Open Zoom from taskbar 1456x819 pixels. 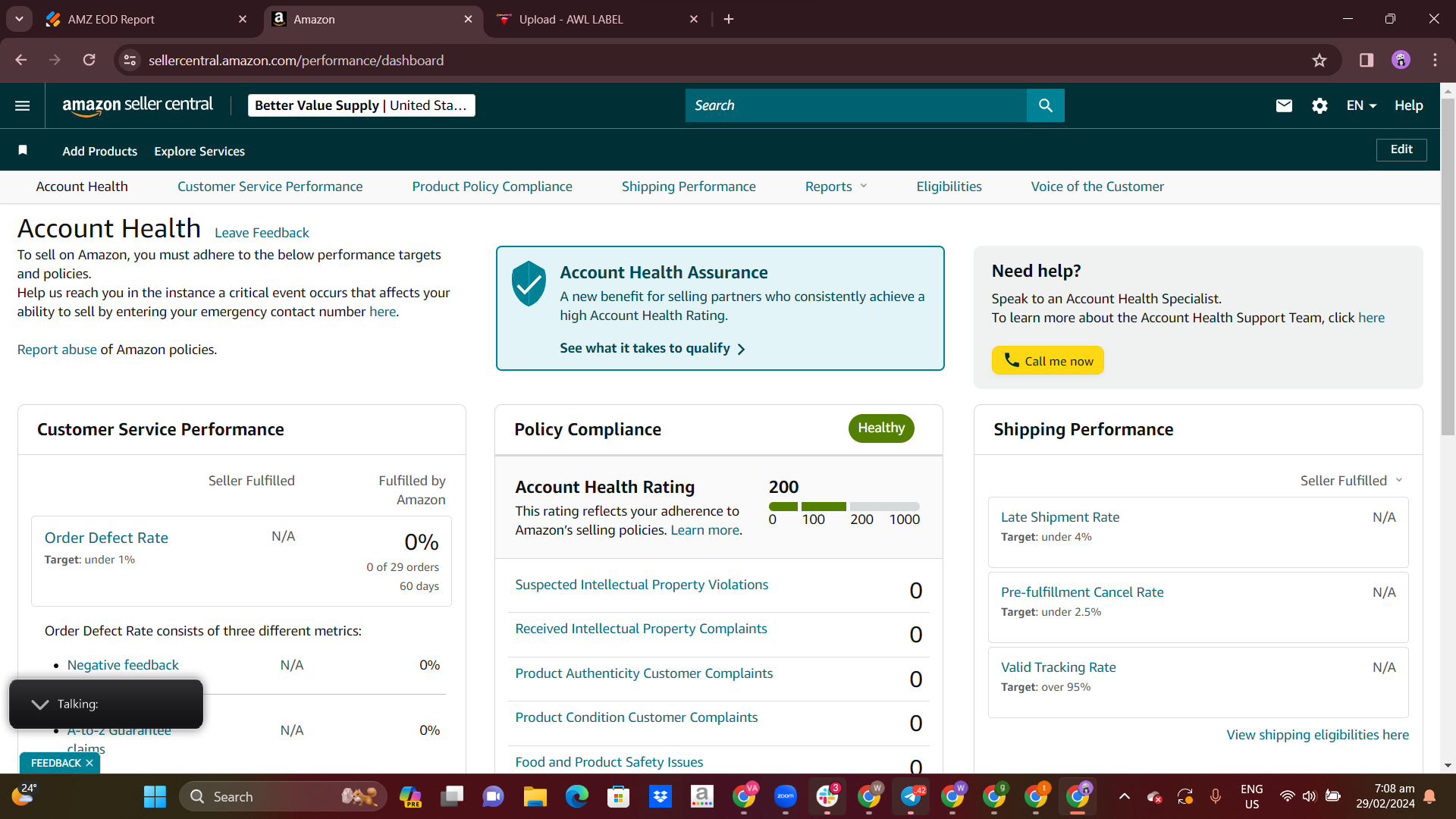point(785,796)
